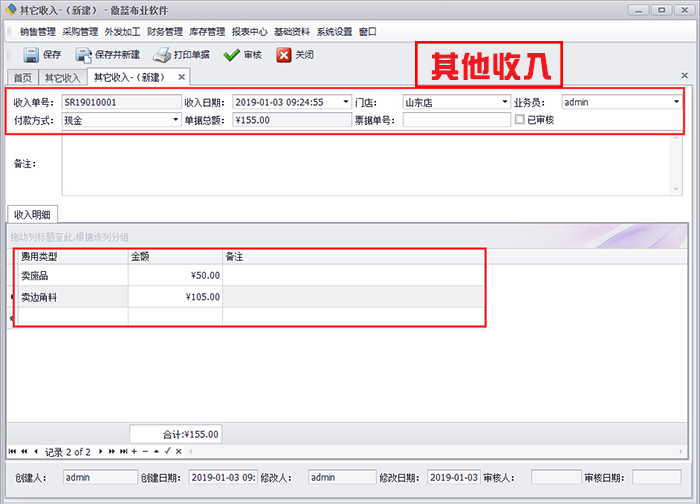Open the 财务管理 menu

tap(164, 31)
